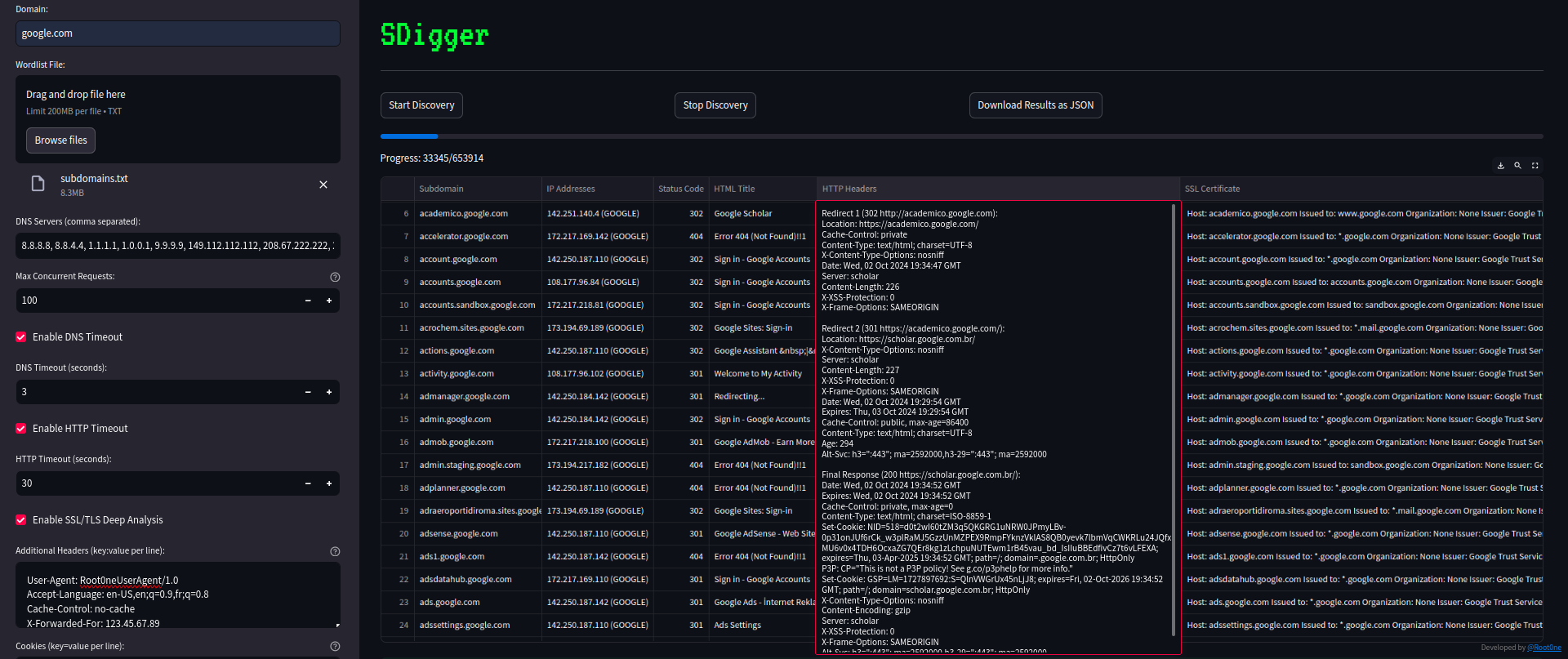
Task: Click Progress: 33345/653914 text
Action: tap(432, 158)
